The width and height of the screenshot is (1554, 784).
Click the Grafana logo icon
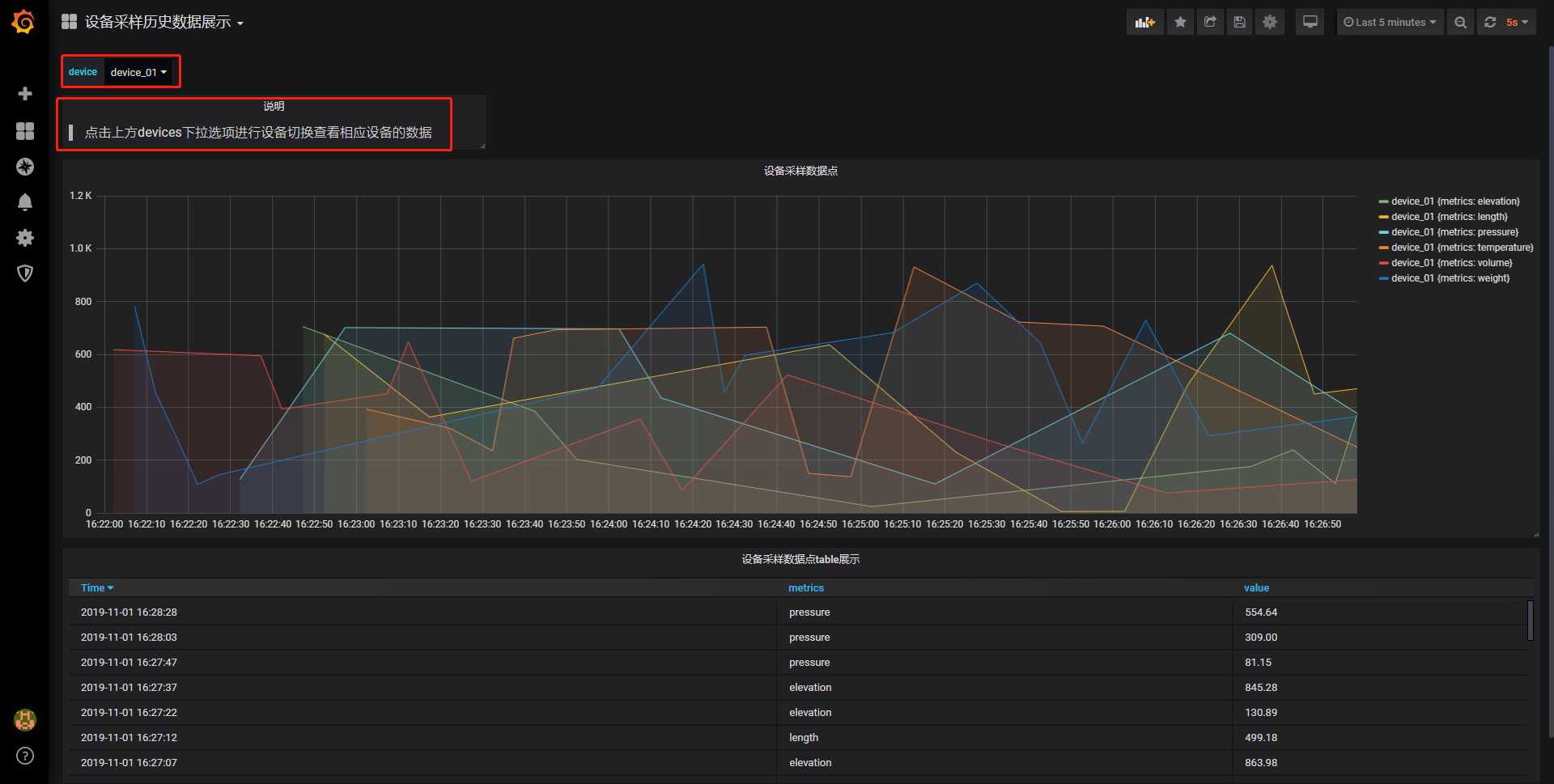pyautogui.click(x=23, y=22)
